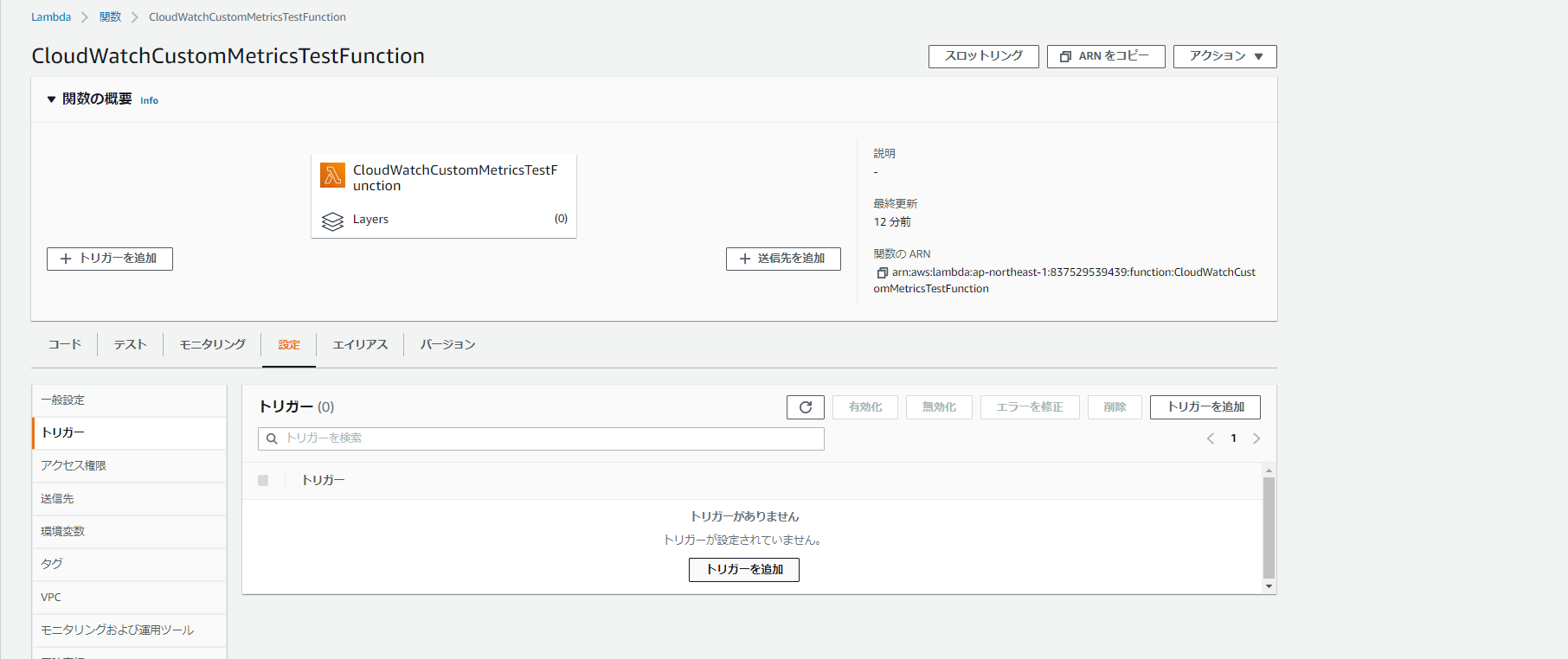Click the Layers (0) row in function card
This screenshot has height=659, width=1568.
(x=444, y=220)
